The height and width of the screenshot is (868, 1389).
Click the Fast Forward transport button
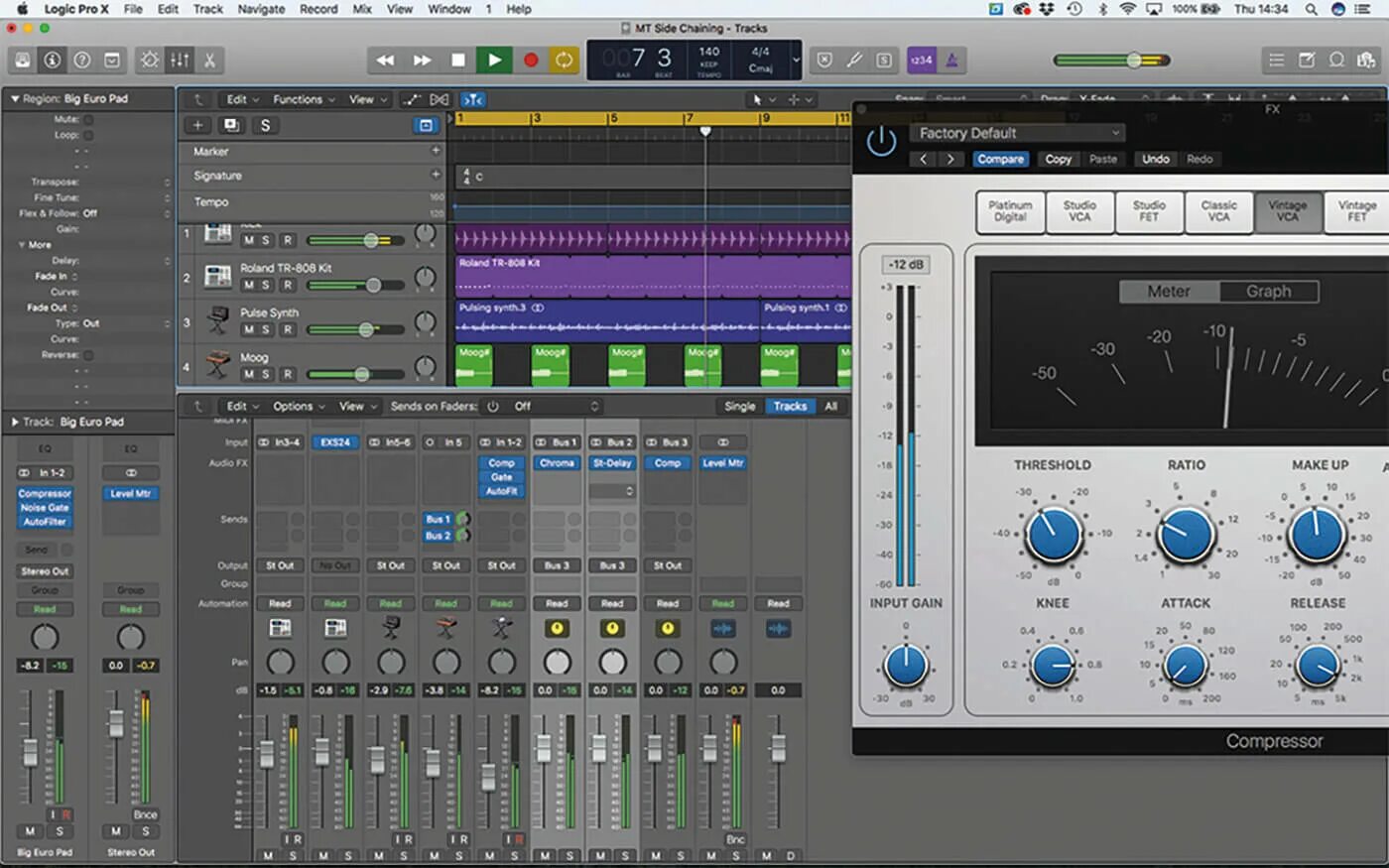click(422, 61)
